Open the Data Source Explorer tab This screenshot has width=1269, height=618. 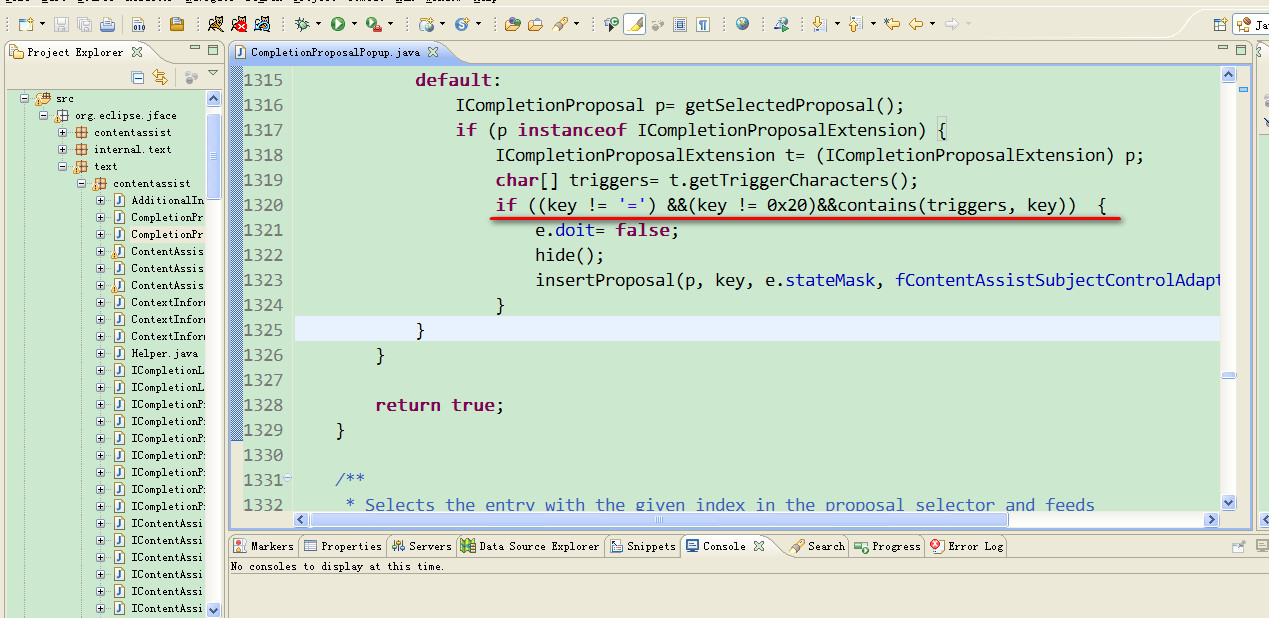(x=530, y=546)
